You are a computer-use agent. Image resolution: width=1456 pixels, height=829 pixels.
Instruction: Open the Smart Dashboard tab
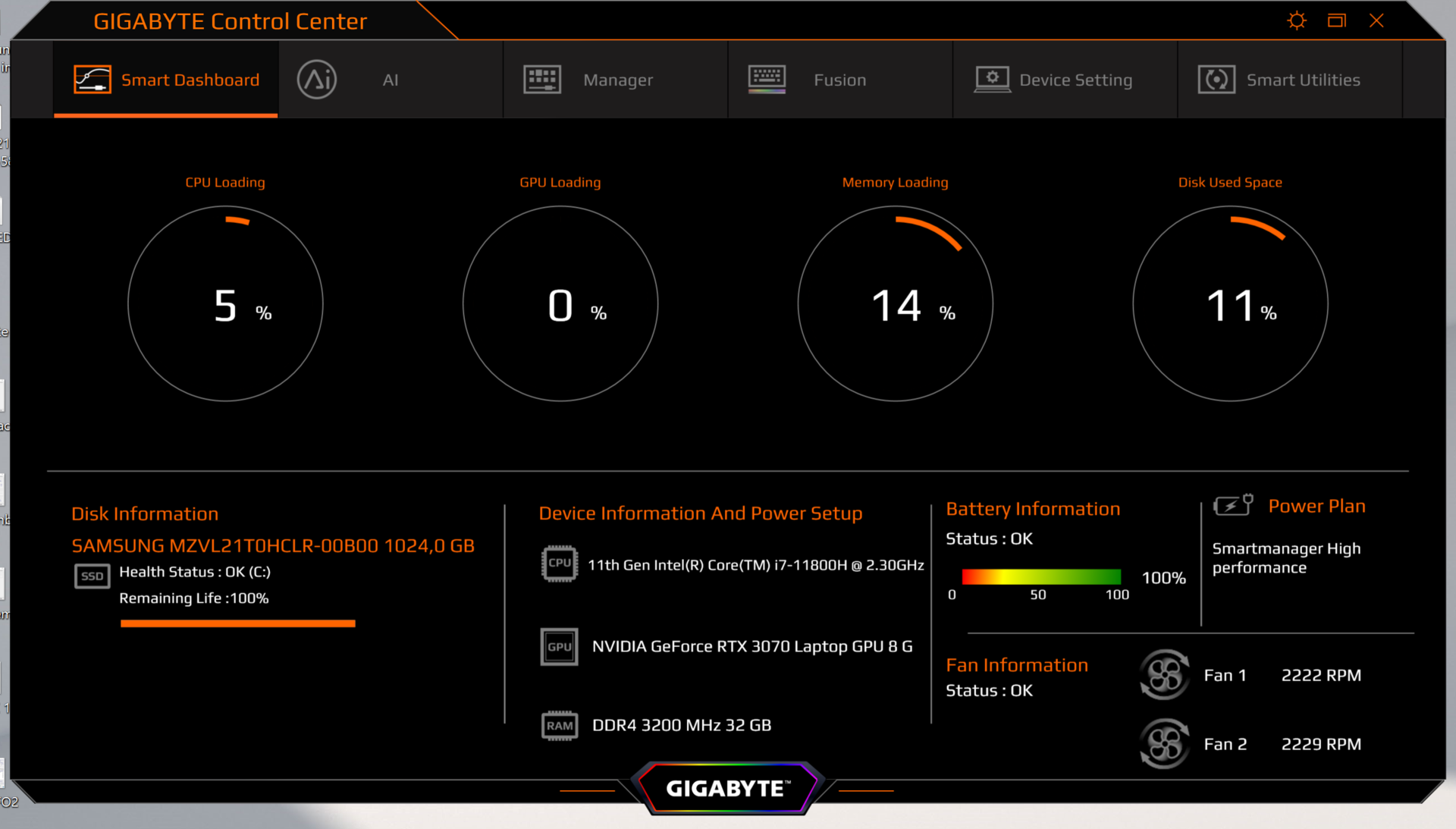tap(166, 80)
